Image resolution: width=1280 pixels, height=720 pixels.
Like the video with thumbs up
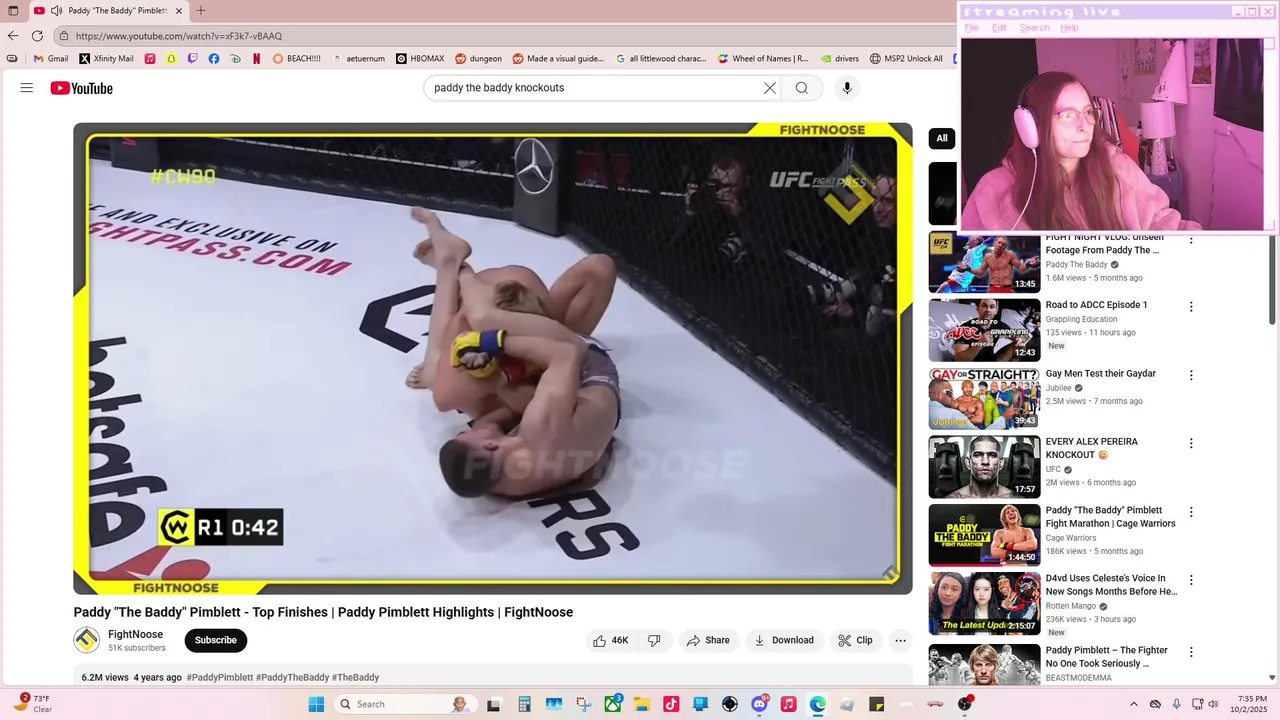pyautogui.click(x=610, y=640)
